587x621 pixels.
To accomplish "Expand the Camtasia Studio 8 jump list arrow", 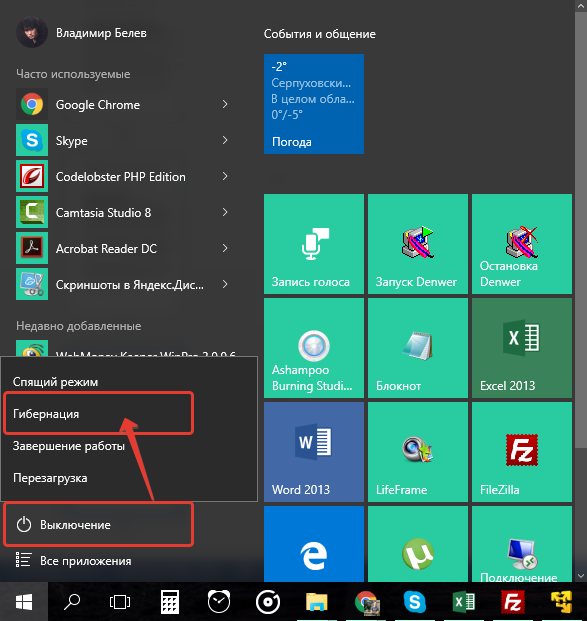I will [225, 212].
